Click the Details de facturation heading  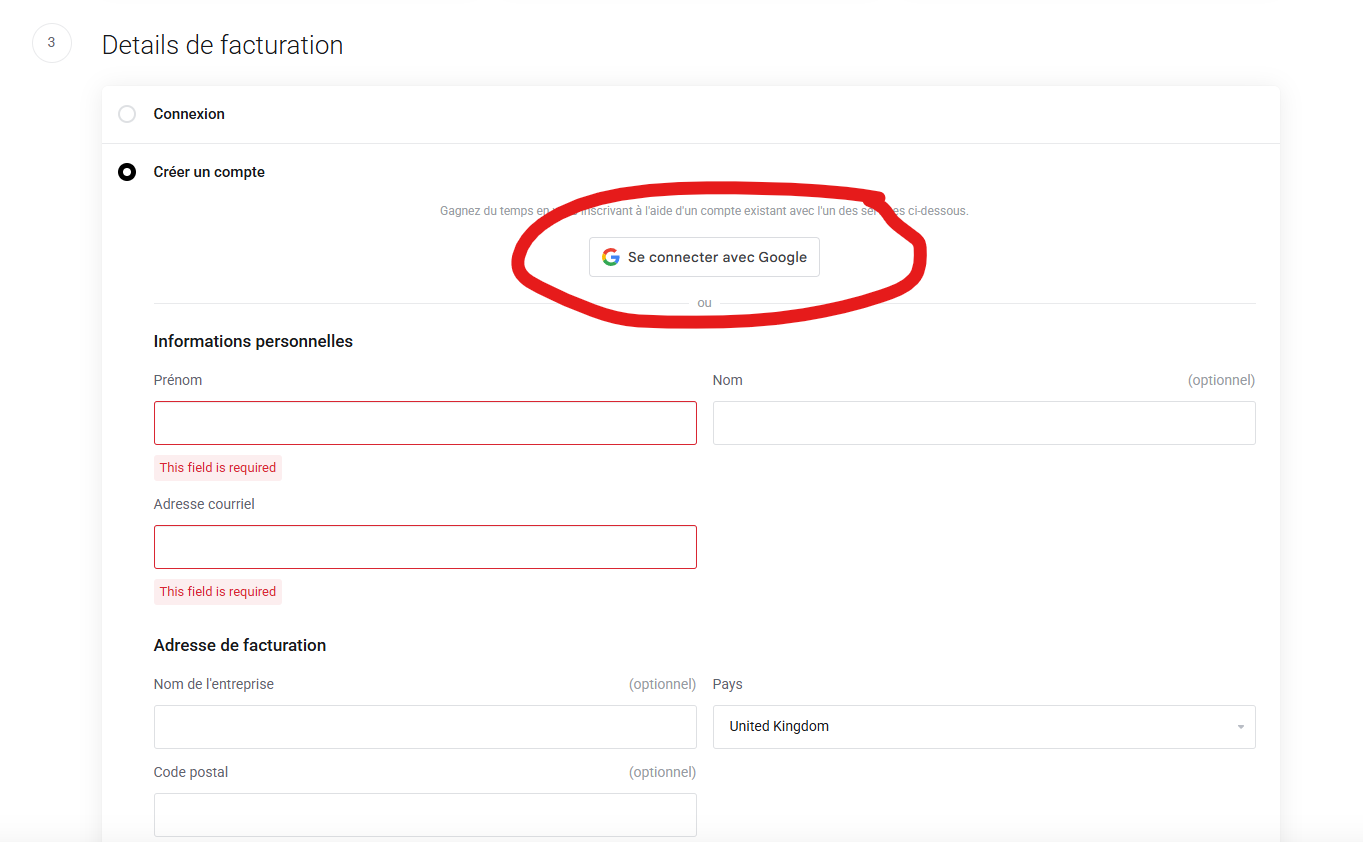222,45
